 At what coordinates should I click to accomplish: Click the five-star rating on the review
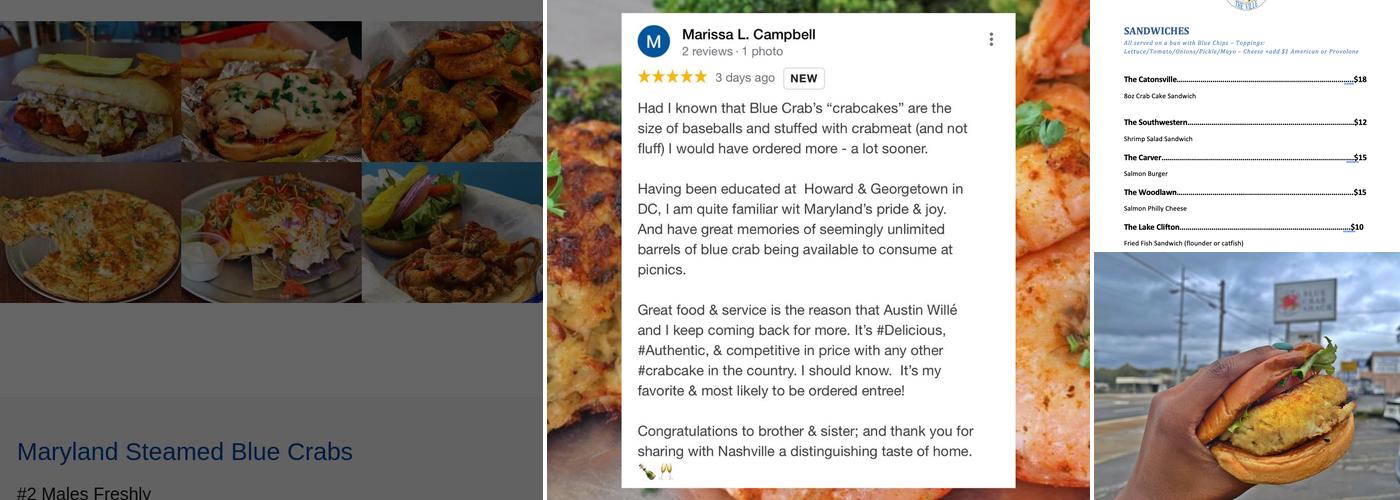pos(672,77)
